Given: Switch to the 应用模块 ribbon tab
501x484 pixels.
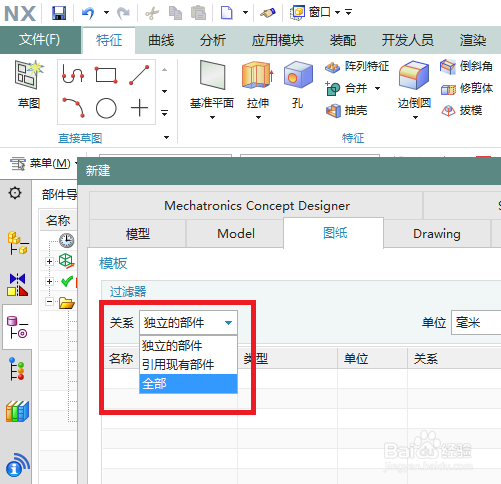Looking at the screenshot, I should point(278,40).
